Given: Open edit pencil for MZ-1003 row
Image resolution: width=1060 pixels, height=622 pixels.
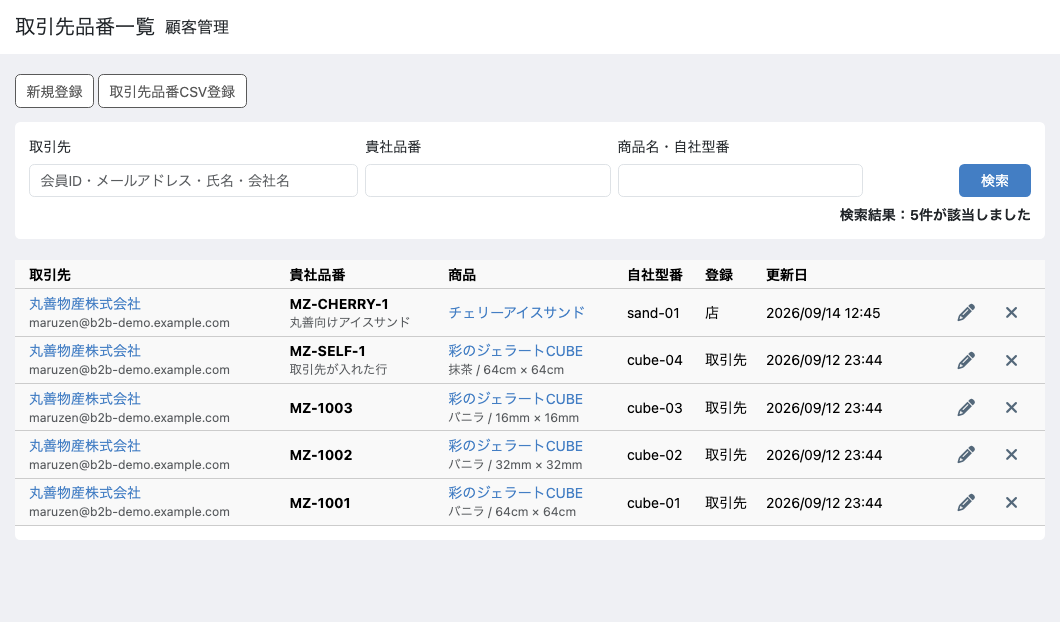Looking at the screenshot, I should tap(966, 407).
